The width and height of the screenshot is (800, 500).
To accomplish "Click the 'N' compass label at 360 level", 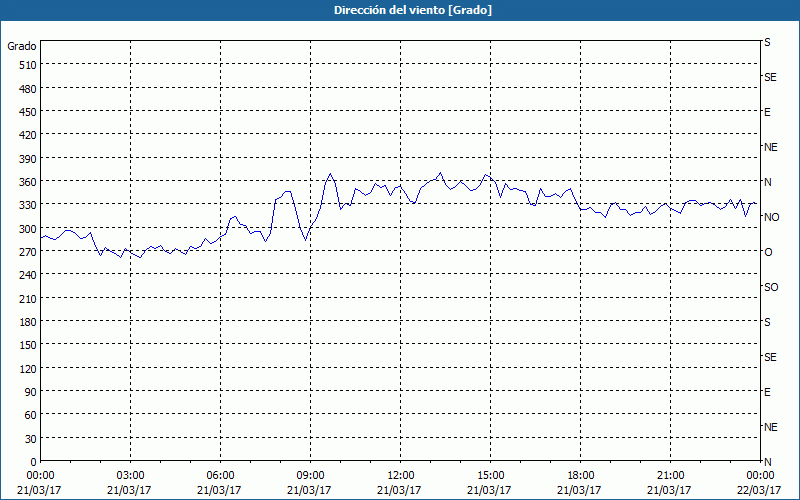I will click(x=767, y=182).
